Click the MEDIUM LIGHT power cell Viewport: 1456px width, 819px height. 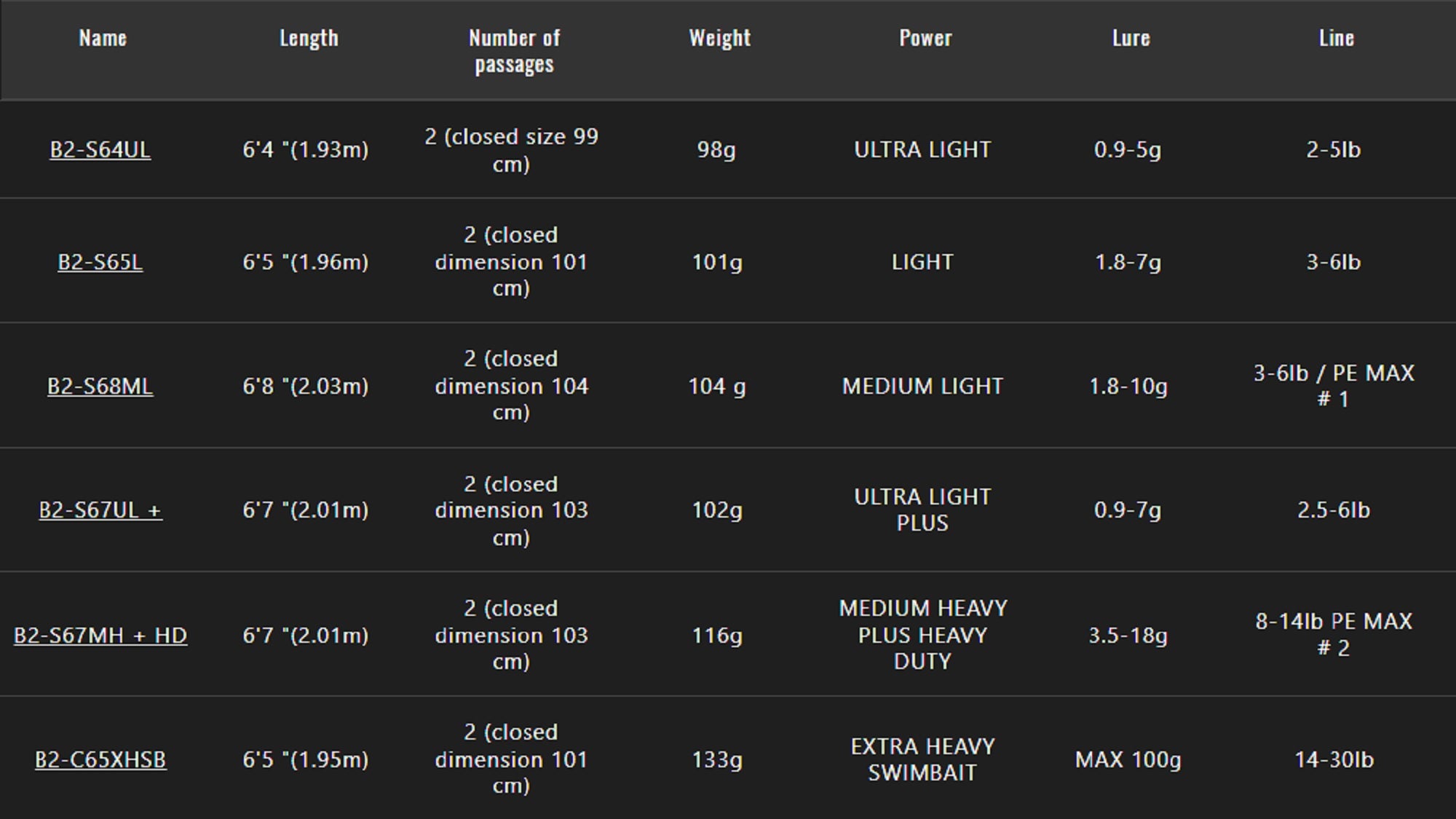(922, 387)
